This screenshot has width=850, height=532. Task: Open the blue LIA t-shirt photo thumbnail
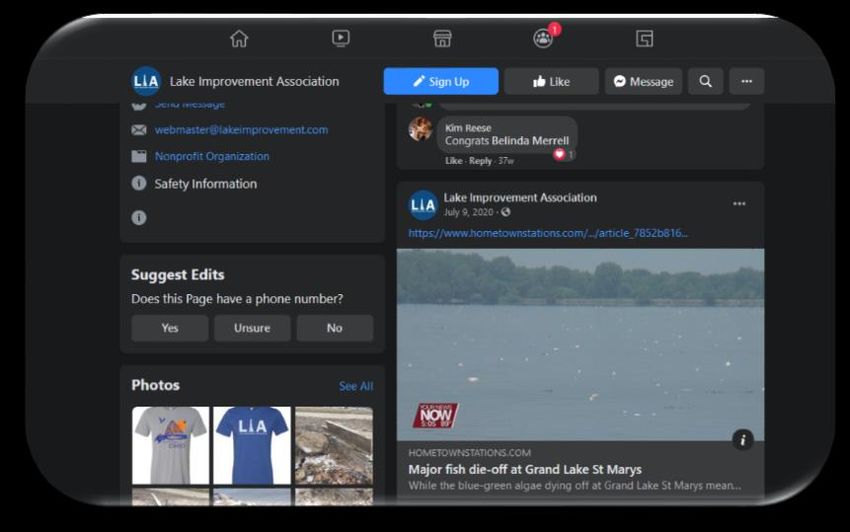coord(252,445)
